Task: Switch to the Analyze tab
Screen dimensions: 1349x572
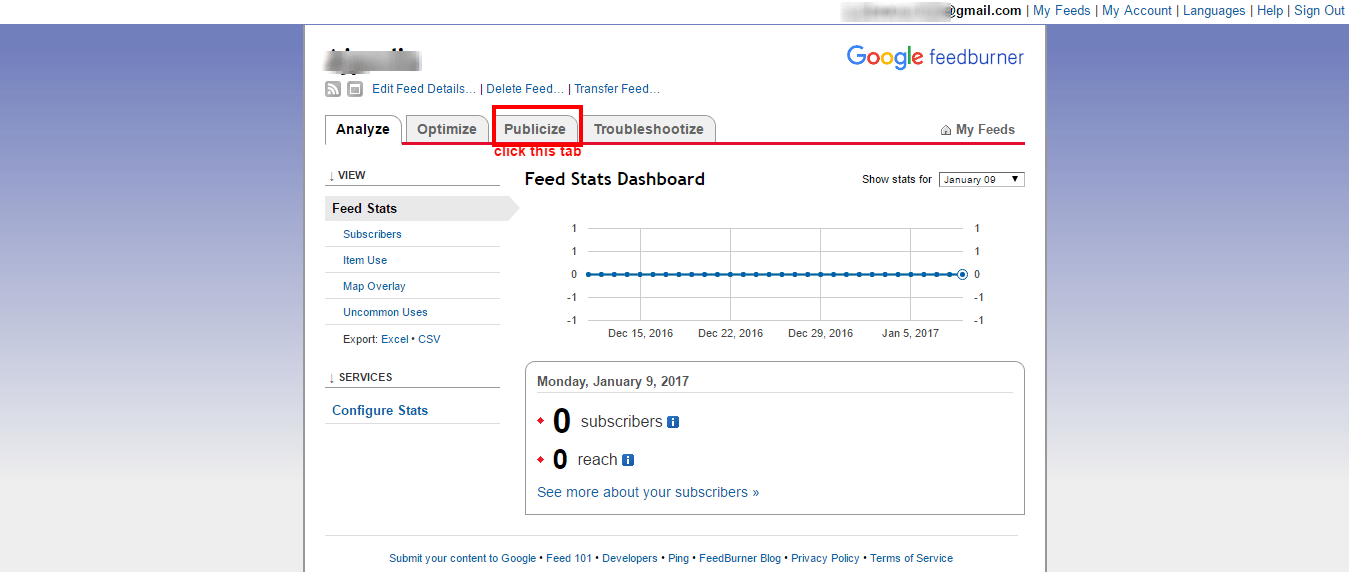Action: pos(363,129)
